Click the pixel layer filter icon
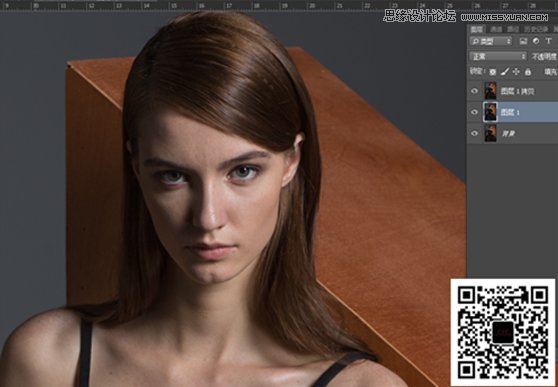Image resolution: width=558 pixels, height=387 pixels. (523, 41)
